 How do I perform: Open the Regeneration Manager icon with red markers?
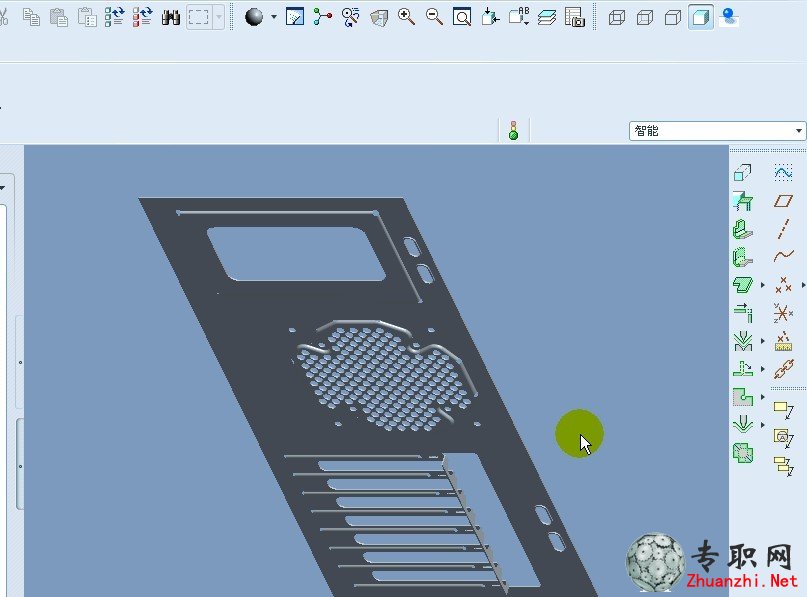tap(142, 17)
